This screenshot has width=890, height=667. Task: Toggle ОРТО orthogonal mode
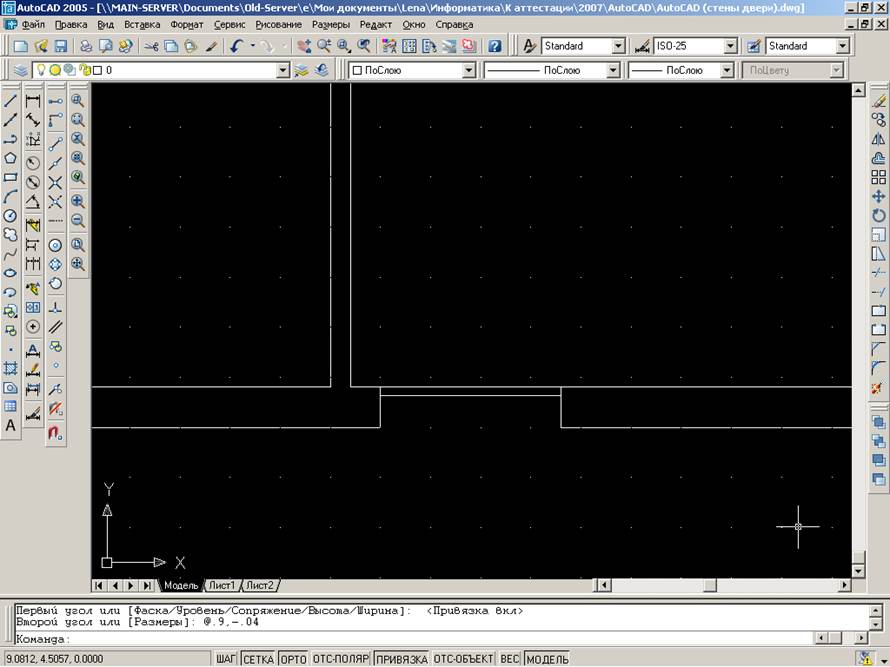tap(293, 658)
